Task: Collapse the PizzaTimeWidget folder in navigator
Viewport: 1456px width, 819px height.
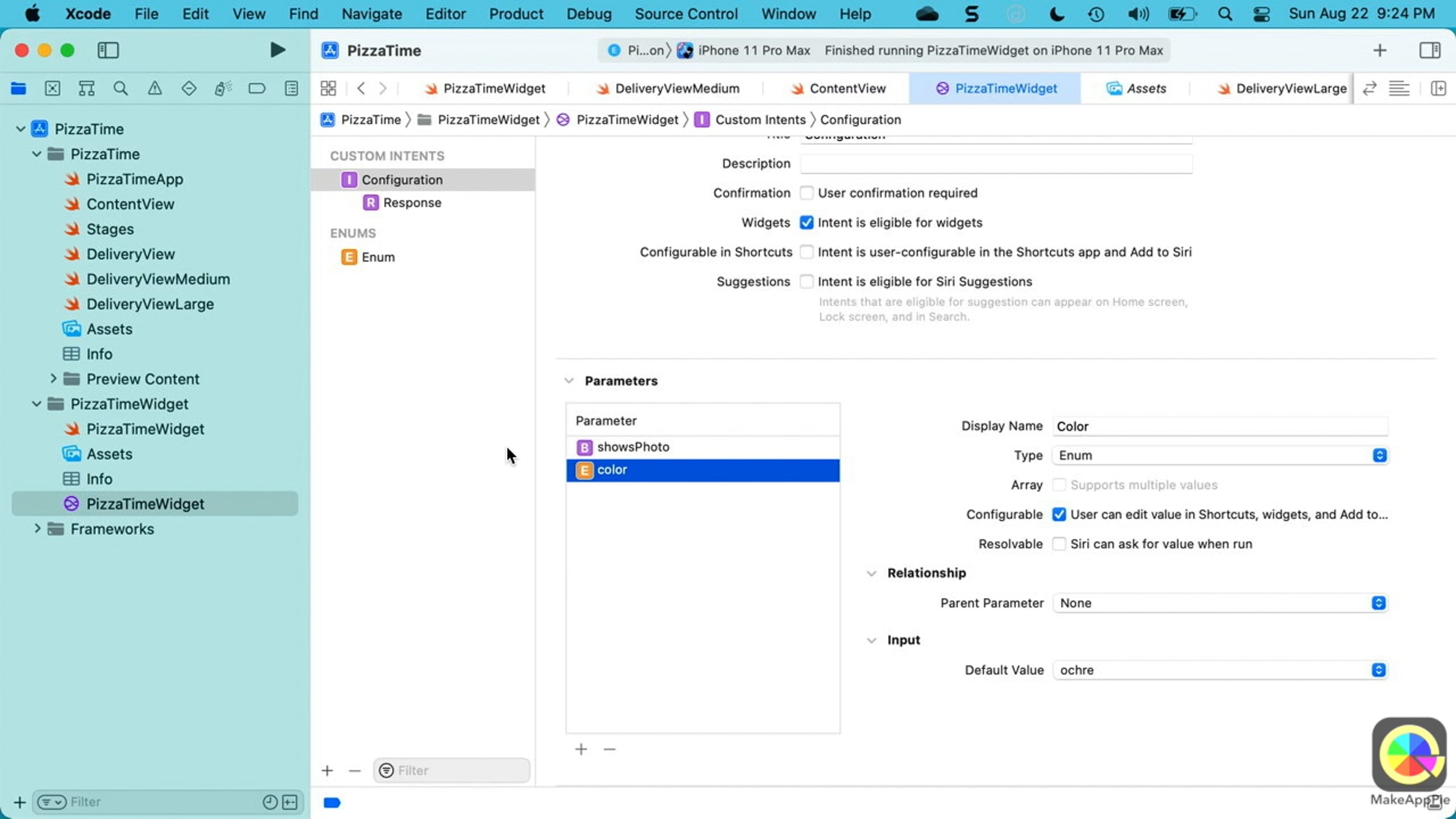Action: coord(36,404)
